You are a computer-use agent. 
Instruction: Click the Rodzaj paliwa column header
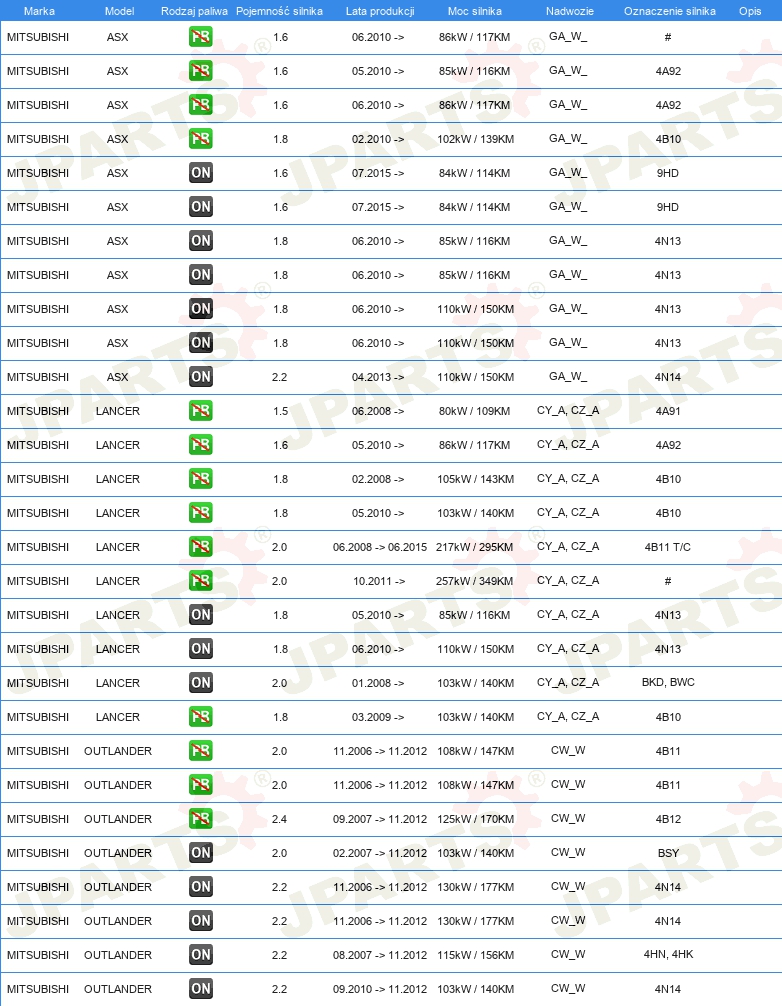point(194,11)
